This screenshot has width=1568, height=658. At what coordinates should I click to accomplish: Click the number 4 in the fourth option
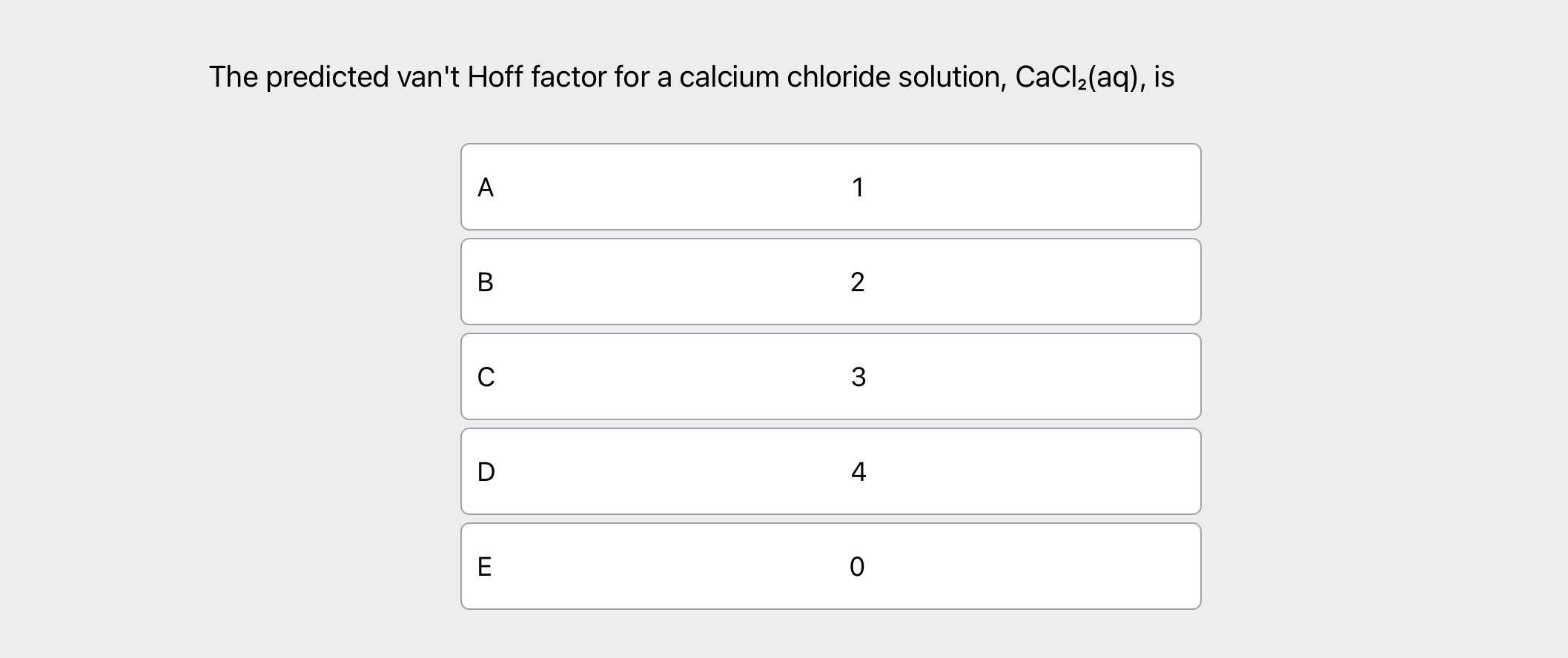859,472
